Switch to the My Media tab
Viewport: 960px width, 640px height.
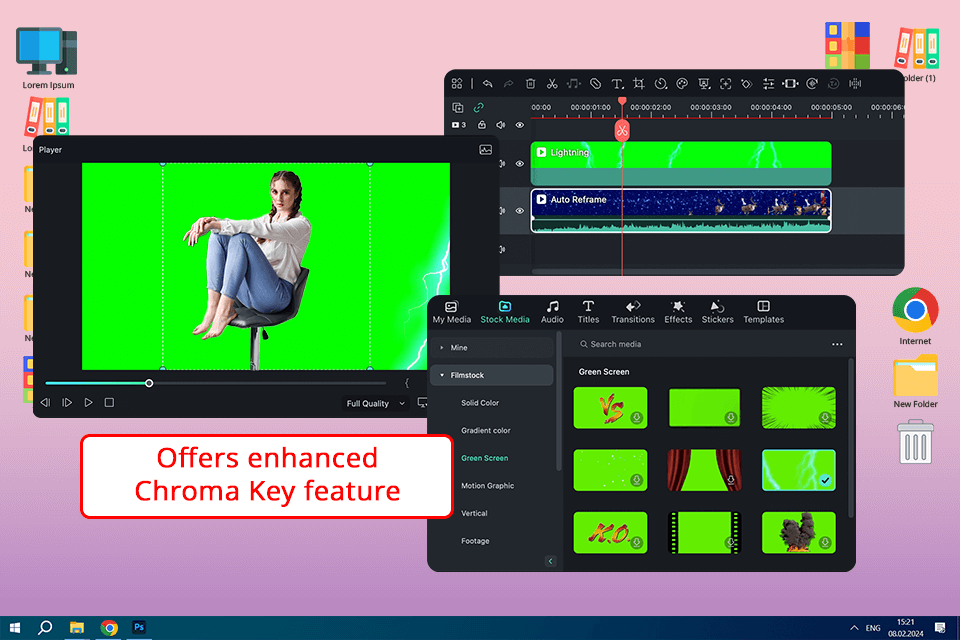(452, 312)
